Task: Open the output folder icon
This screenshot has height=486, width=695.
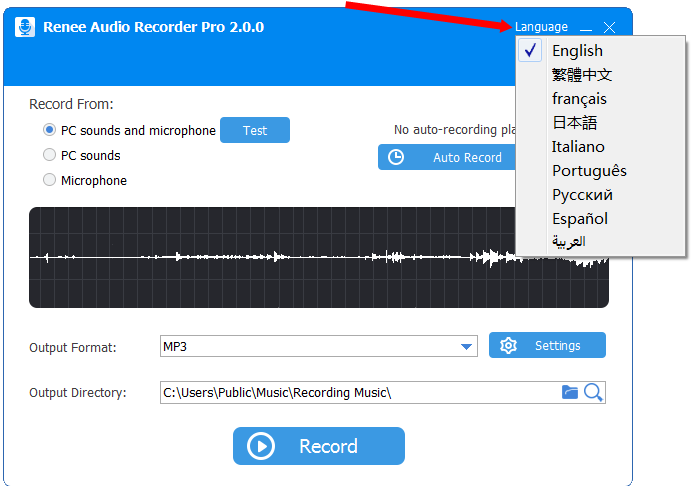Action: tap(570, 392)
